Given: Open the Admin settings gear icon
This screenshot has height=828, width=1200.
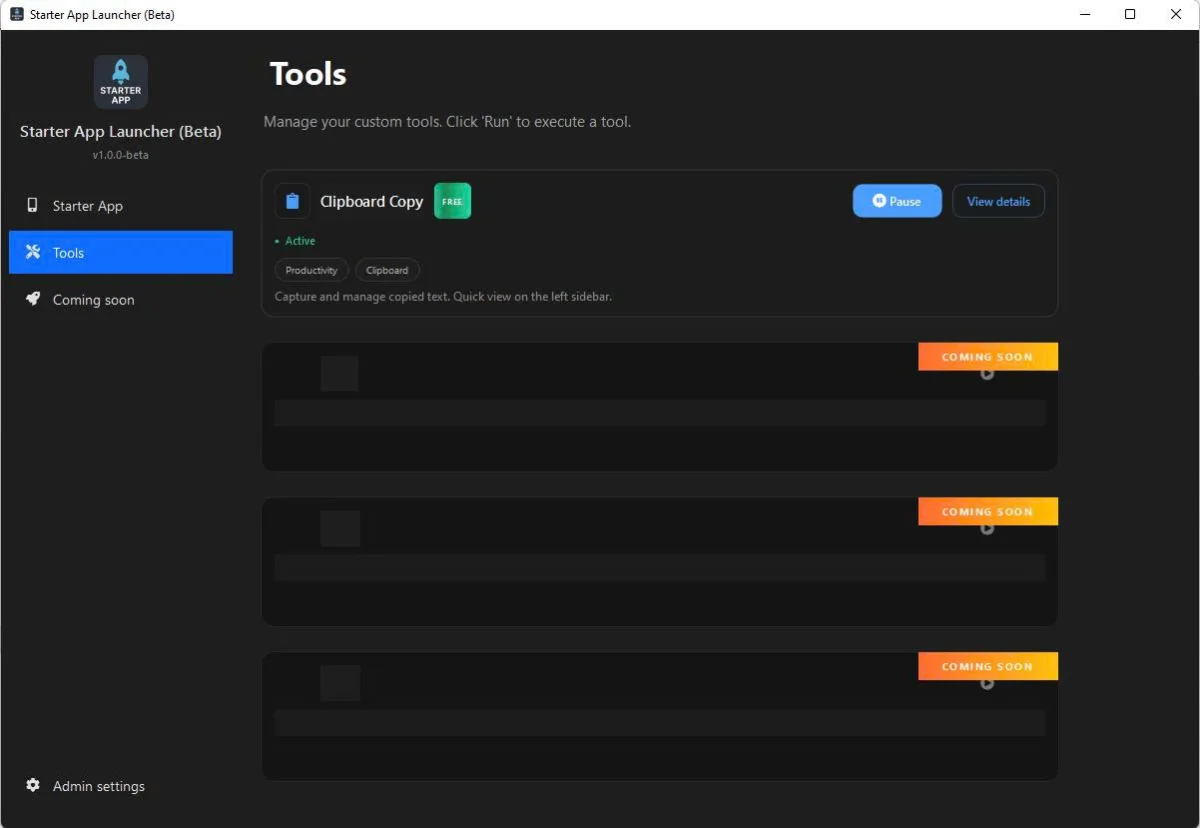Looking at the screenshot, I should click(33, 786).
